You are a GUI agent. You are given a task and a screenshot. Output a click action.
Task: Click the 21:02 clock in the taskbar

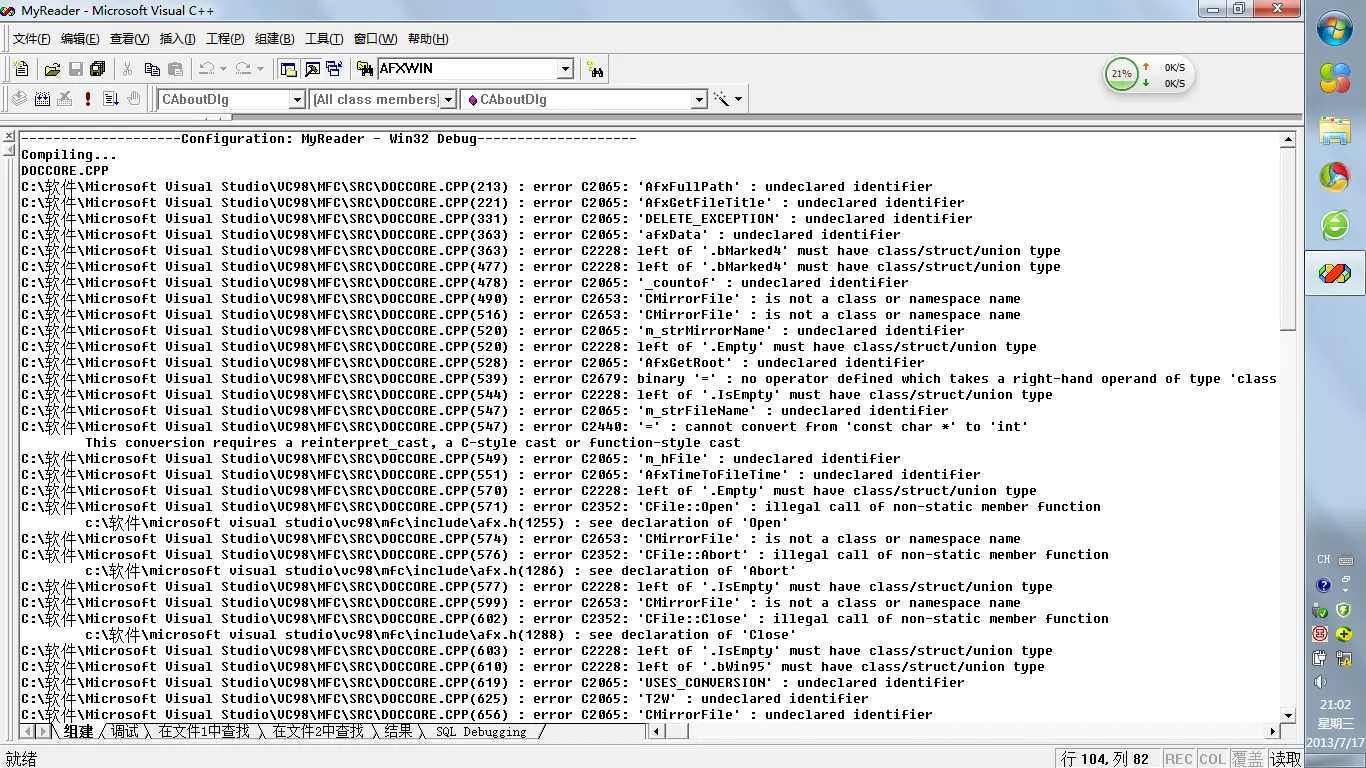tap(1335, 705)
